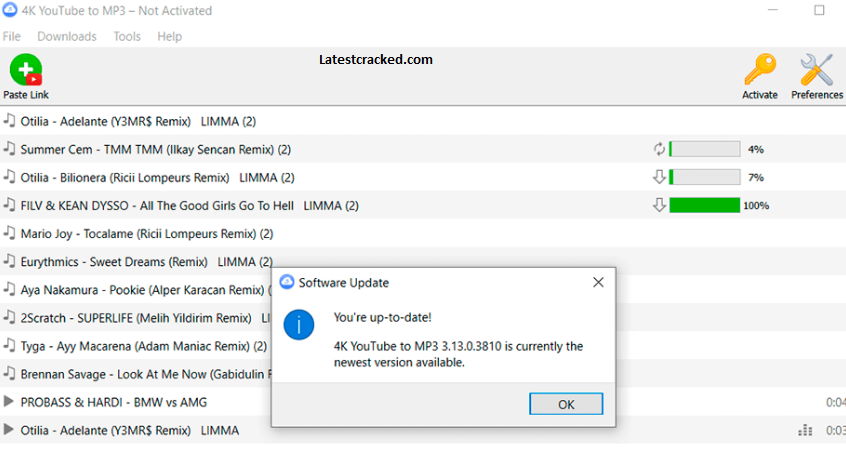Click the equalizer bars icon on last Otilia row
This screenshot has width=846, height=451.
805,430
